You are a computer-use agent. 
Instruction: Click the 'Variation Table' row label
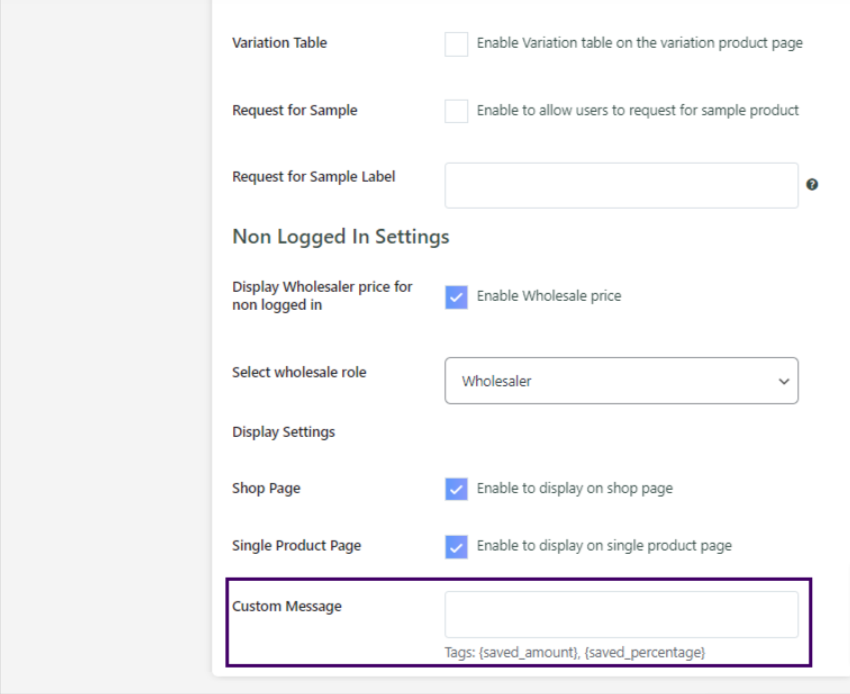pos(280,43)
